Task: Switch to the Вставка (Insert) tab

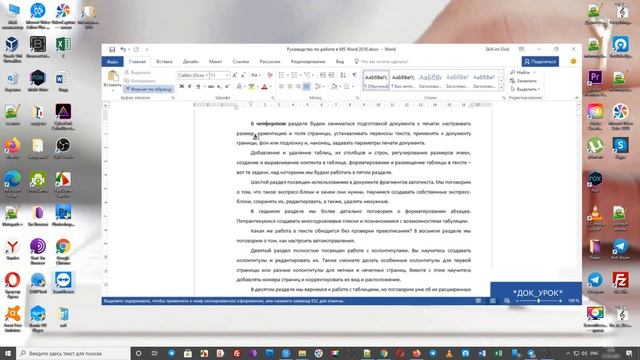Action: (x=164, y=62)
